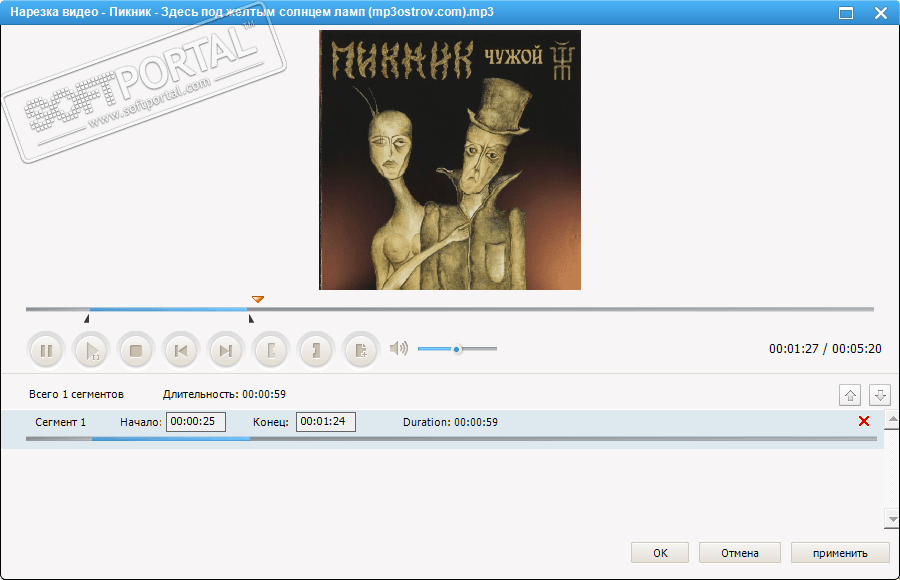Jump to the next frame
The width and height of the screenshot is (900, 580).
(226, 350)
